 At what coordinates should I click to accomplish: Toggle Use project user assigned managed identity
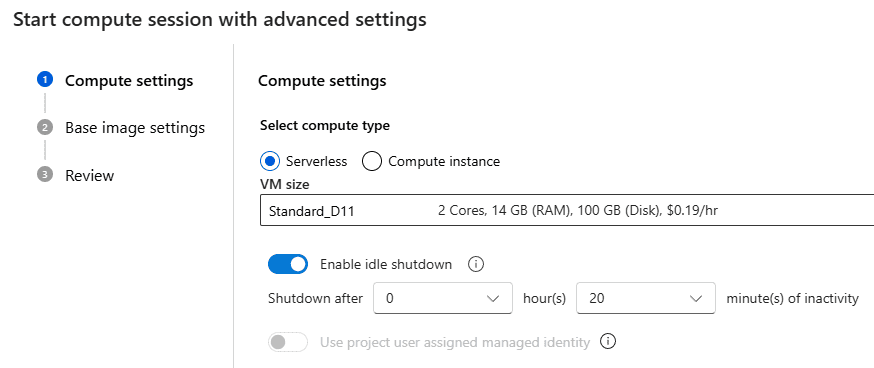[x=288, y=342]
